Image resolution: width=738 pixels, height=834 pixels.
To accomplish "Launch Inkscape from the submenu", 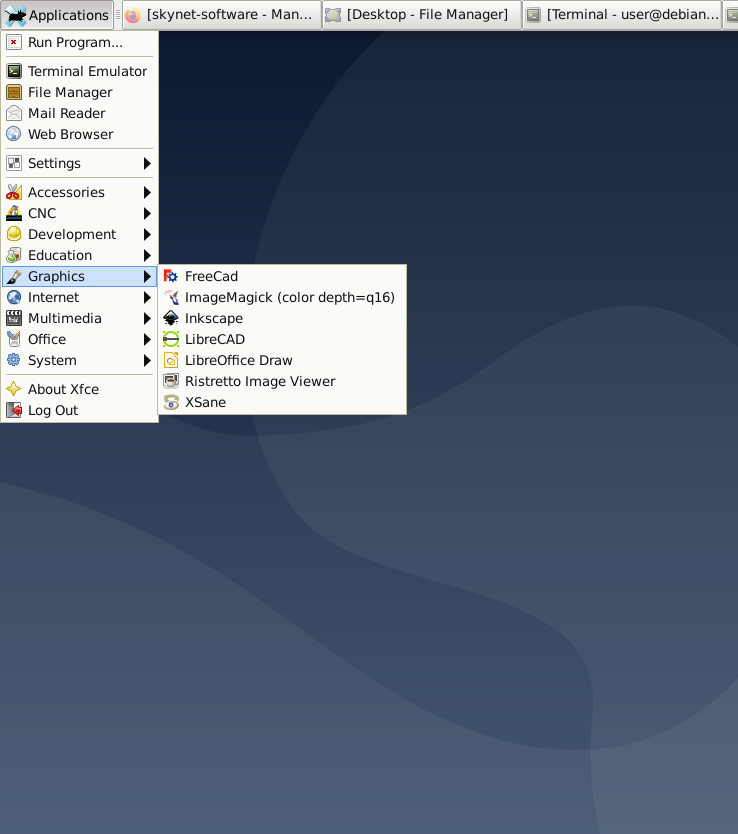I will point(282,318).
